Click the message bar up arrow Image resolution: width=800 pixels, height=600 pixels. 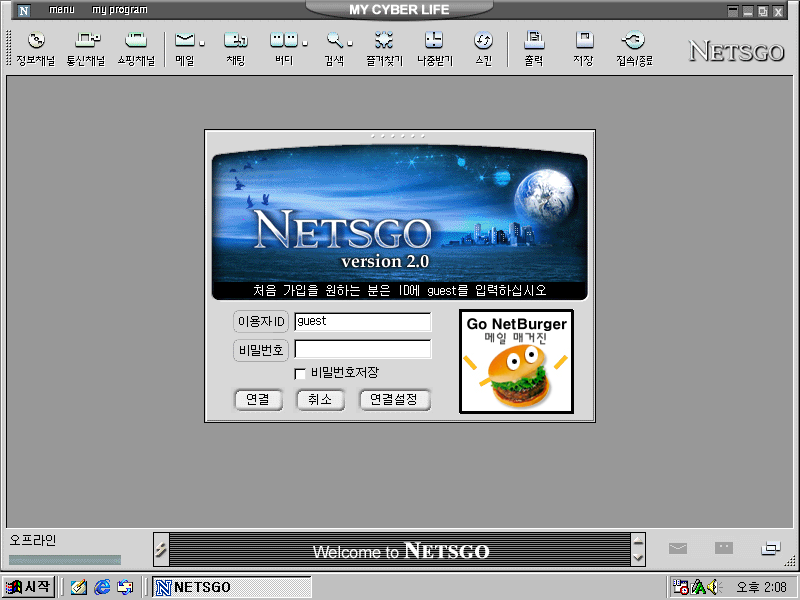pos(638,541)
